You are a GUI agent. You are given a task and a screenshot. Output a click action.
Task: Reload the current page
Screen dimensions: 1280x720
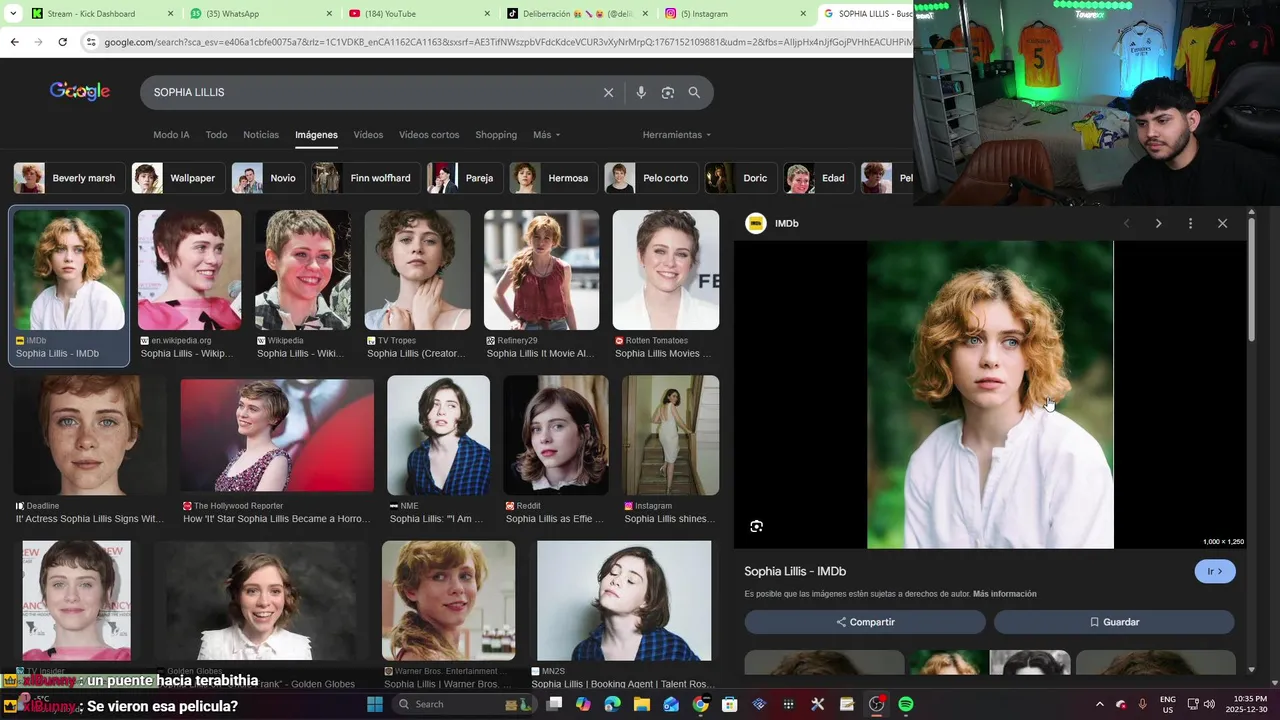click(x=62, y=42)
